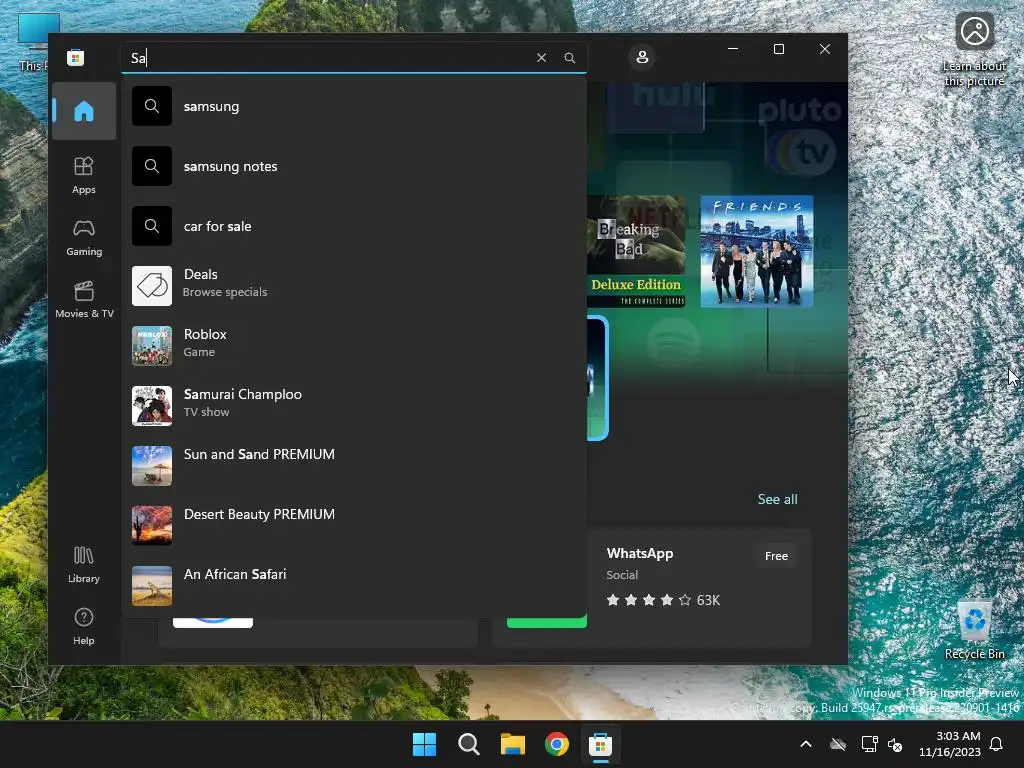
Task: Go to the Gaming section
Action: coord(84,238)
